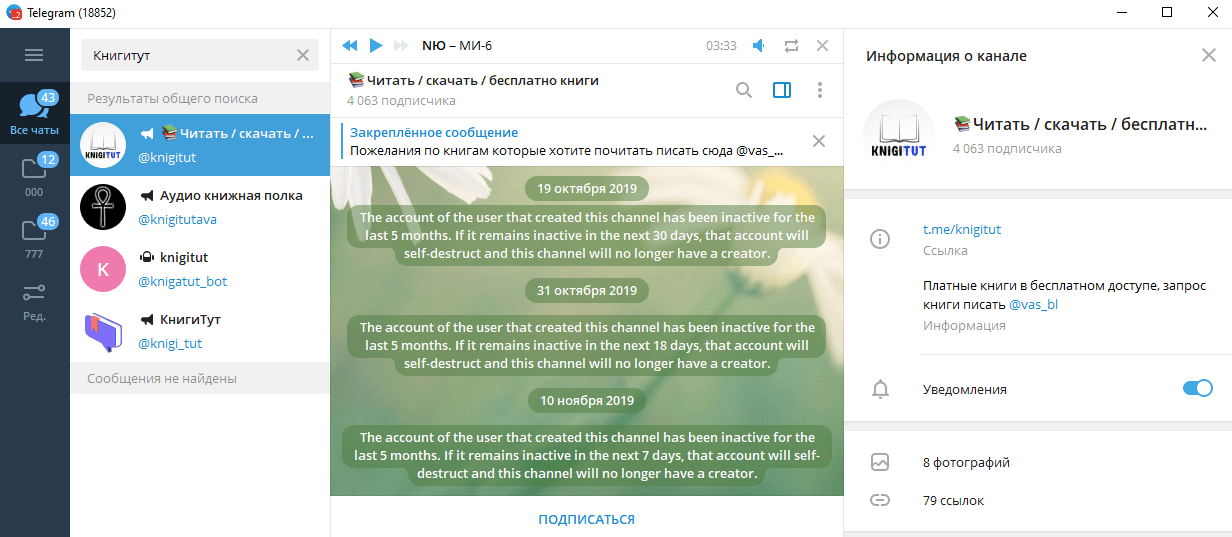Toggle the channel info side panel

(x=782, y=90)
